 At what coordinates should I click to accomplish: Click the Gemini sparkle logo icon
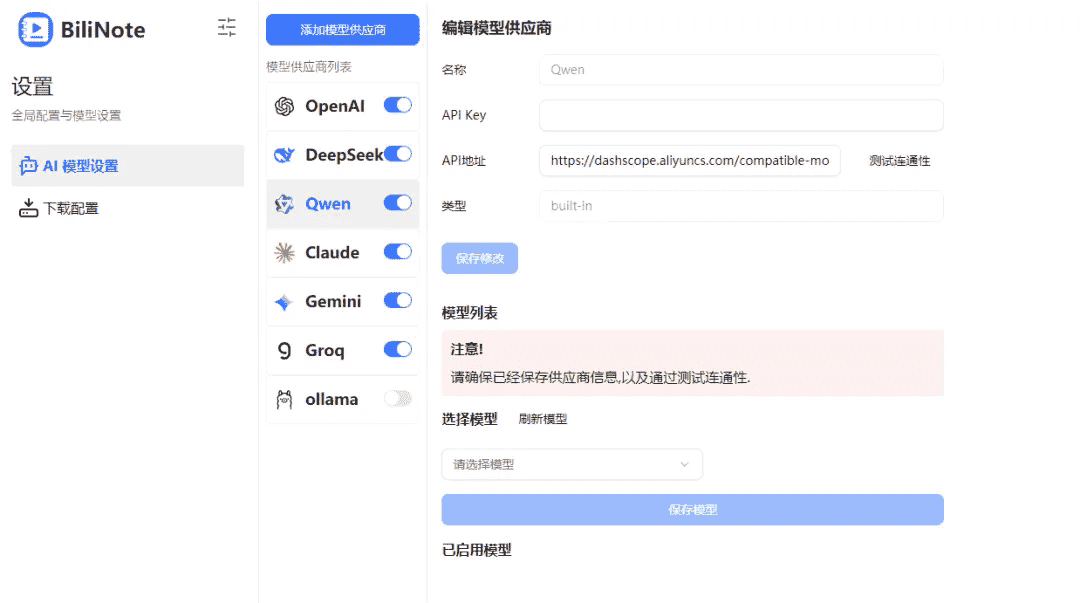[x=284, y=302]
